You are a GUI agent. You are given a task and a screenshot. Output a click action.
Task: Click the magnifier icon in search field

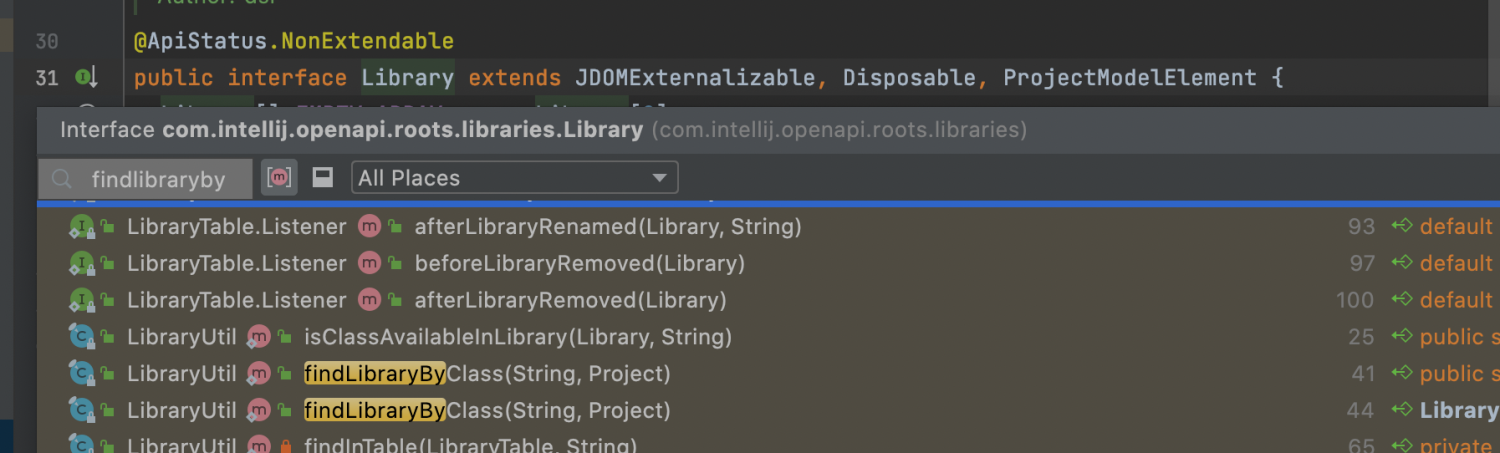(x=62, y=179)
